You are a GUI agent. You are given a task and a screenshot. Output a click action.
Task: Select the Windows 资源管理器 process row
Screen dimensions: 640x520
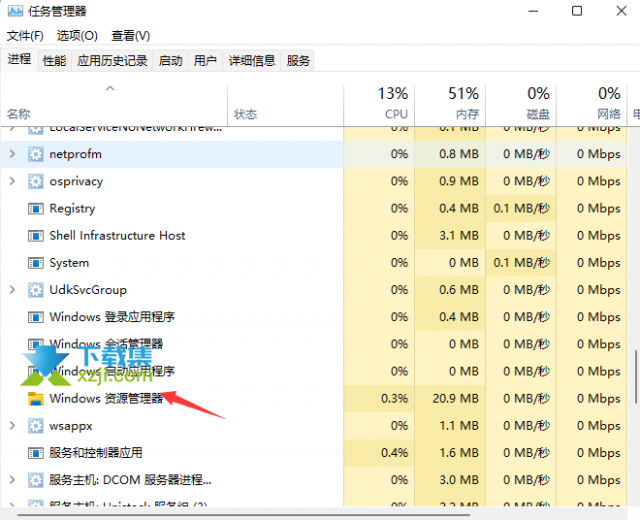tap(313, 399)
